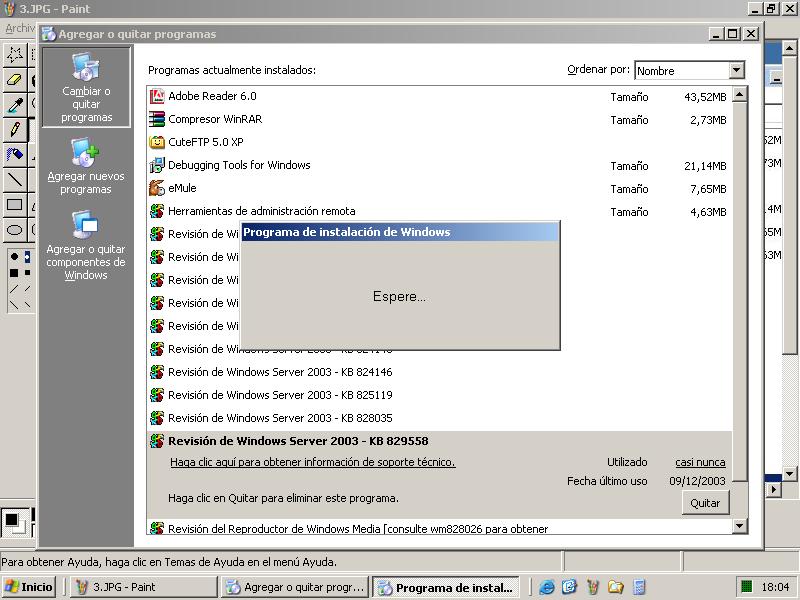Screen dimensions: 800x600
Task: Click the CuteFTP 5.0 XP icon
Action: point(157,142)
